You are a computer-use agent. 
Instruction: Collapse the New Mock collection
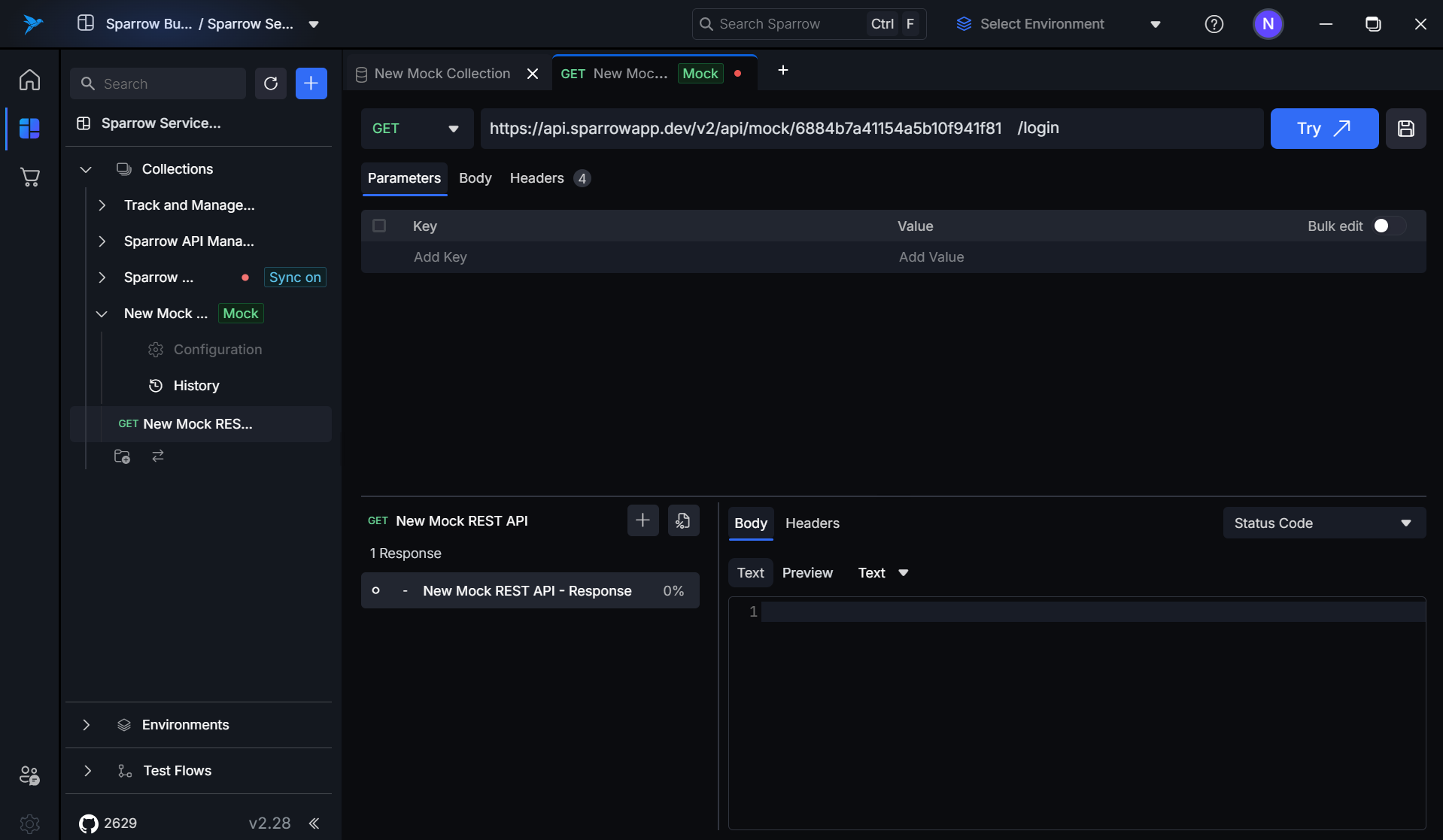(102, 314)
